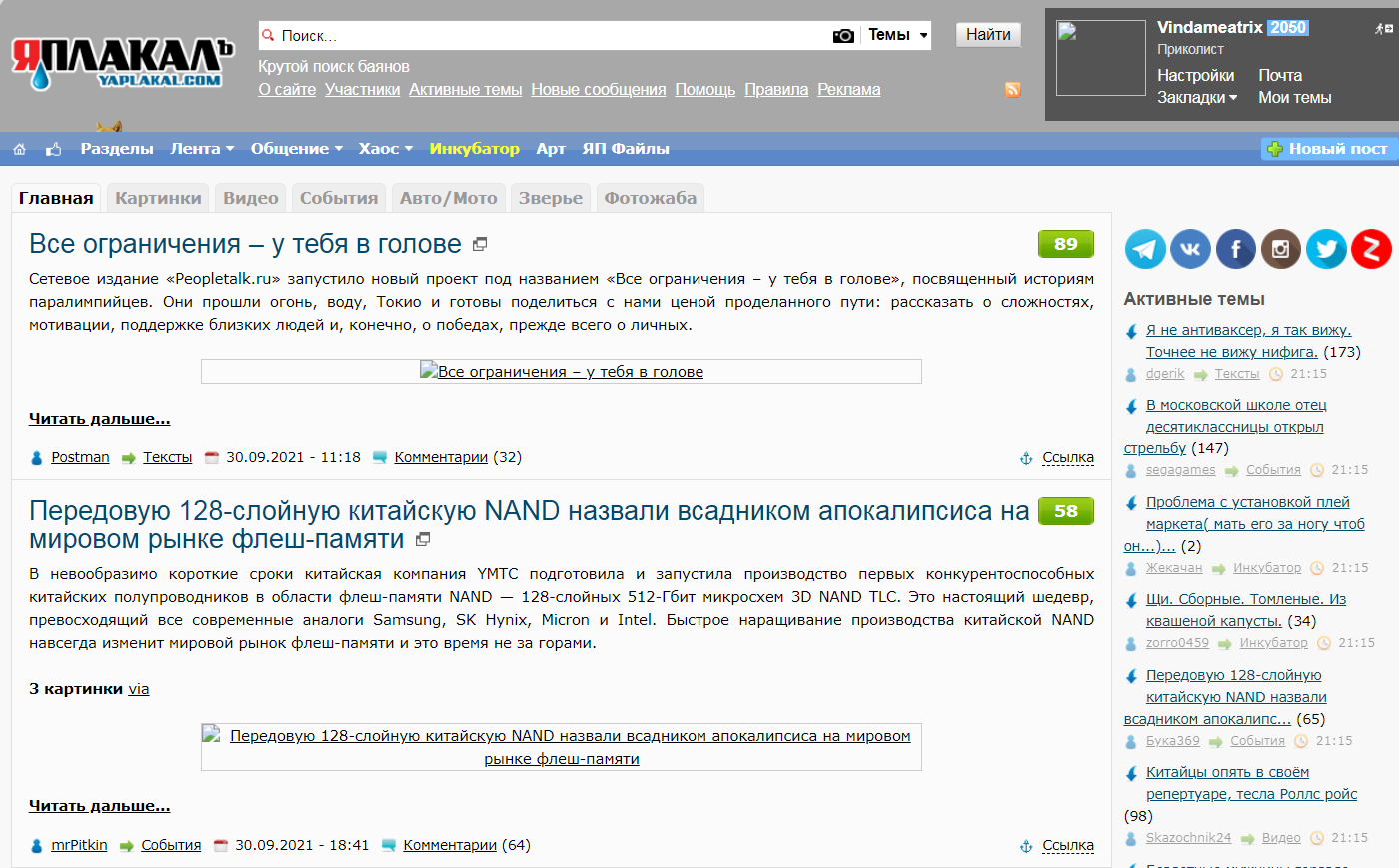Image resolution: width=1399 pixels, height=868 pixels.
Task: Click rating 58 badge of NAND post
Action: pyautogui.click(x=1066, y=511)
